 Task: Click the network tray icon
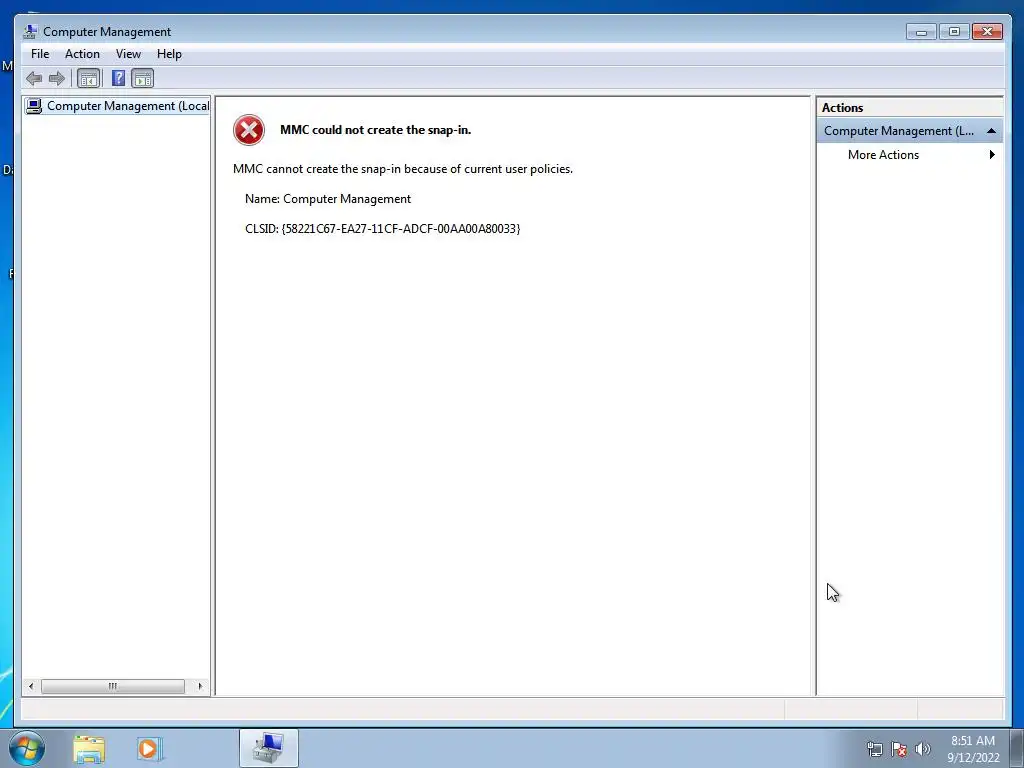pyautogui.click(x=874, y=749)
